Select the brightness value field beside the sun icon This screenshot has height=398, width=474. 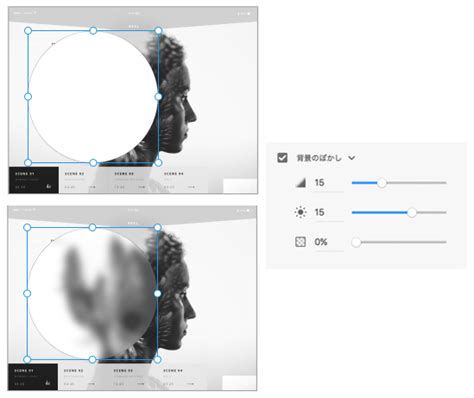point(328,212)
